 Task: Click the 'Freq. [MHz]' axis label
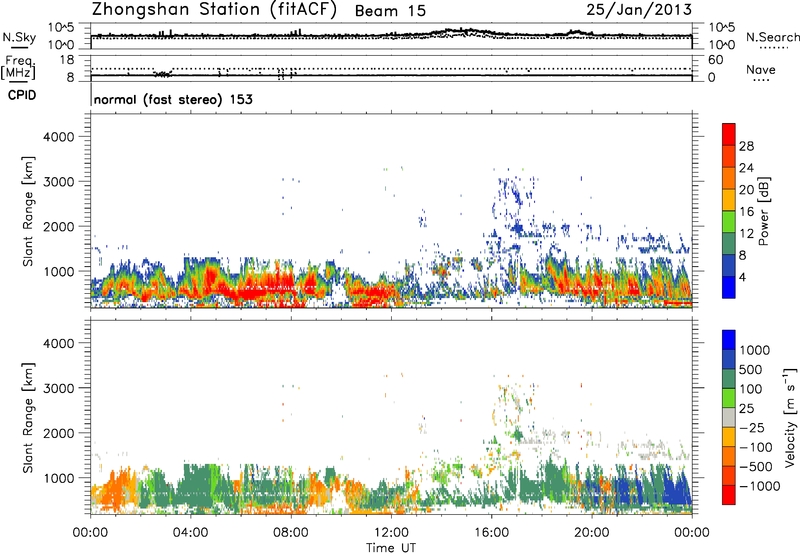pyautogui.click(x=18, y=67)
